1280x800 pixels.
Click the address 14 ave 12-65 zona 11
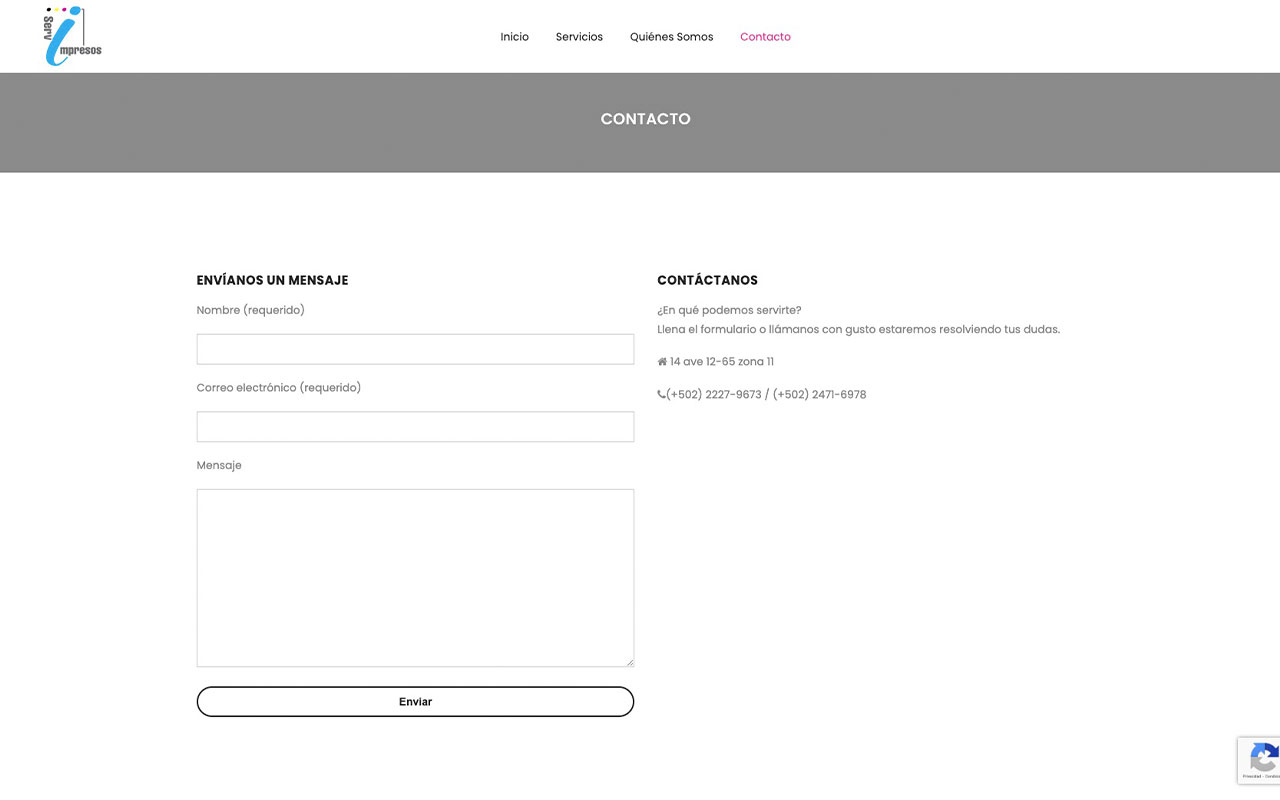coord(722,362)
